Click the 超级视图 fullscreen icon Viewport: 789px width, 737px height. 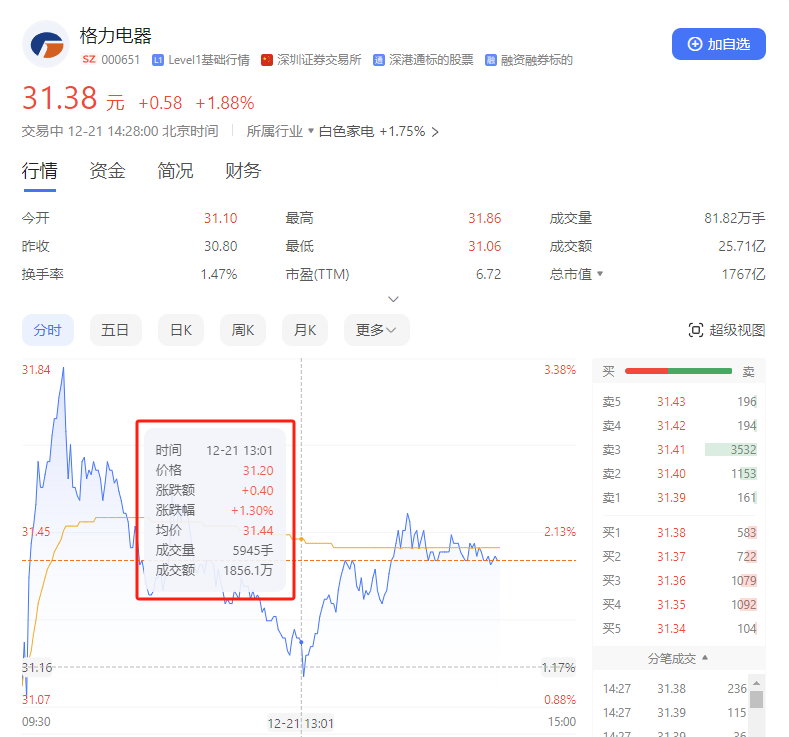[x=695, y=330]
